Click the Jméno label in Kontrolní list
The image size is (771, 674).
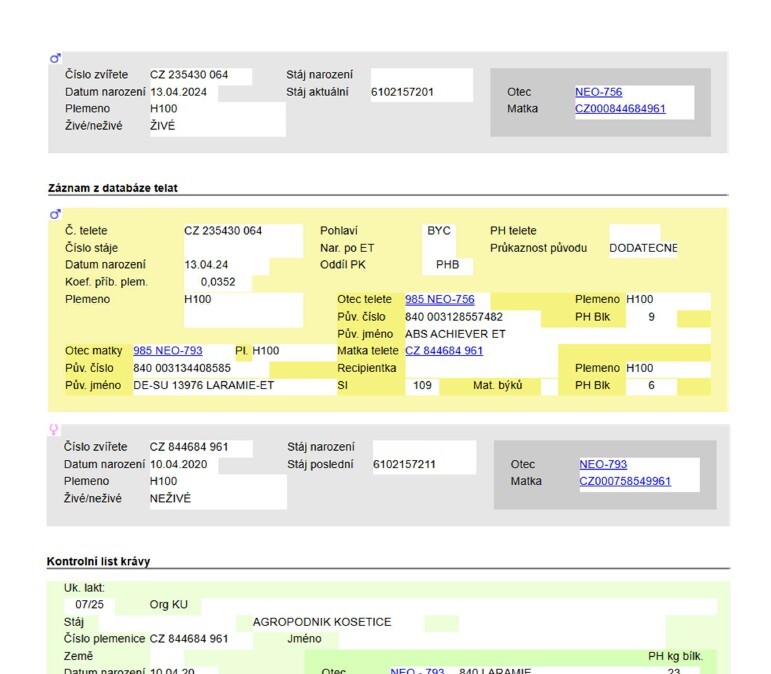pyautogui.click(x=304, y=639)
